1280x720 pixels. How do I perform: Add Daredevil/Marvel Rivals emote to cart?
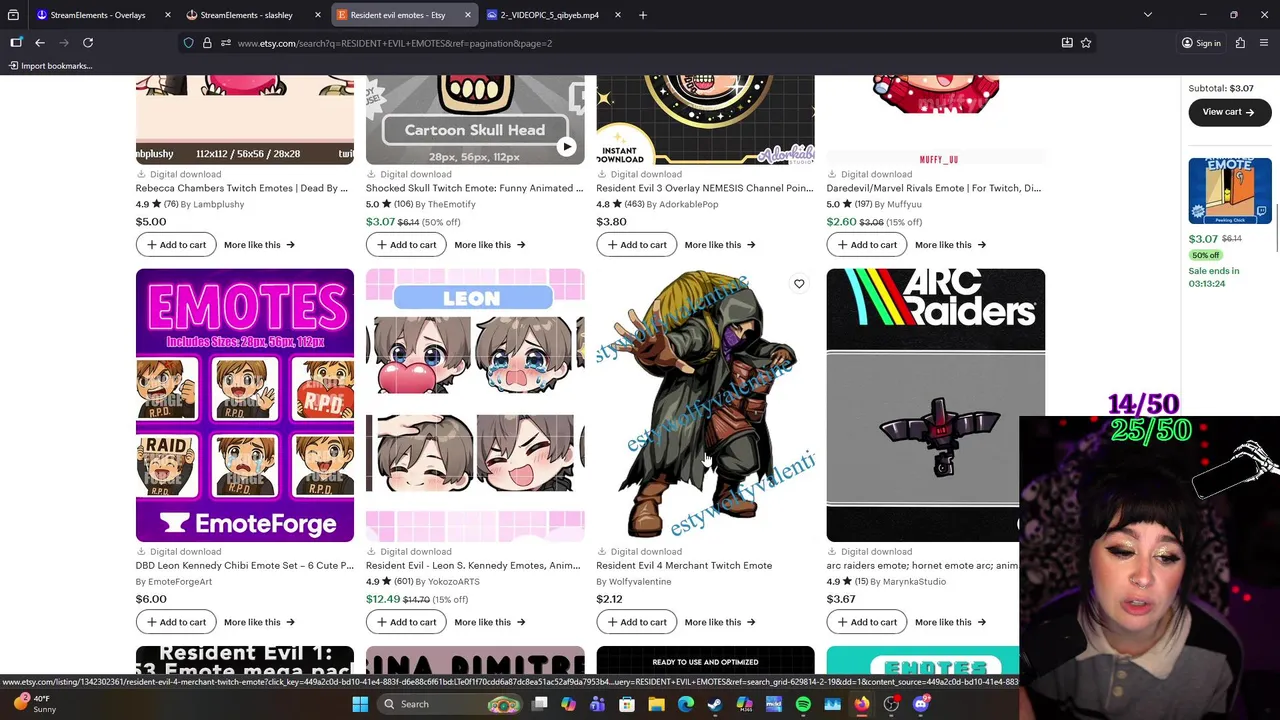click(867, 245)
